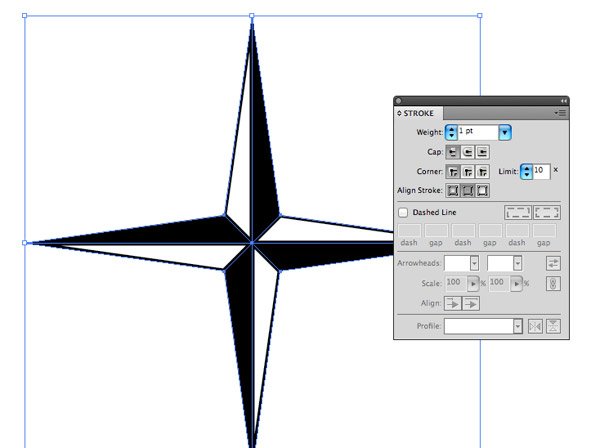
Task: Collapse the Stroke panel with double arrows
Action: pos(563,101)
